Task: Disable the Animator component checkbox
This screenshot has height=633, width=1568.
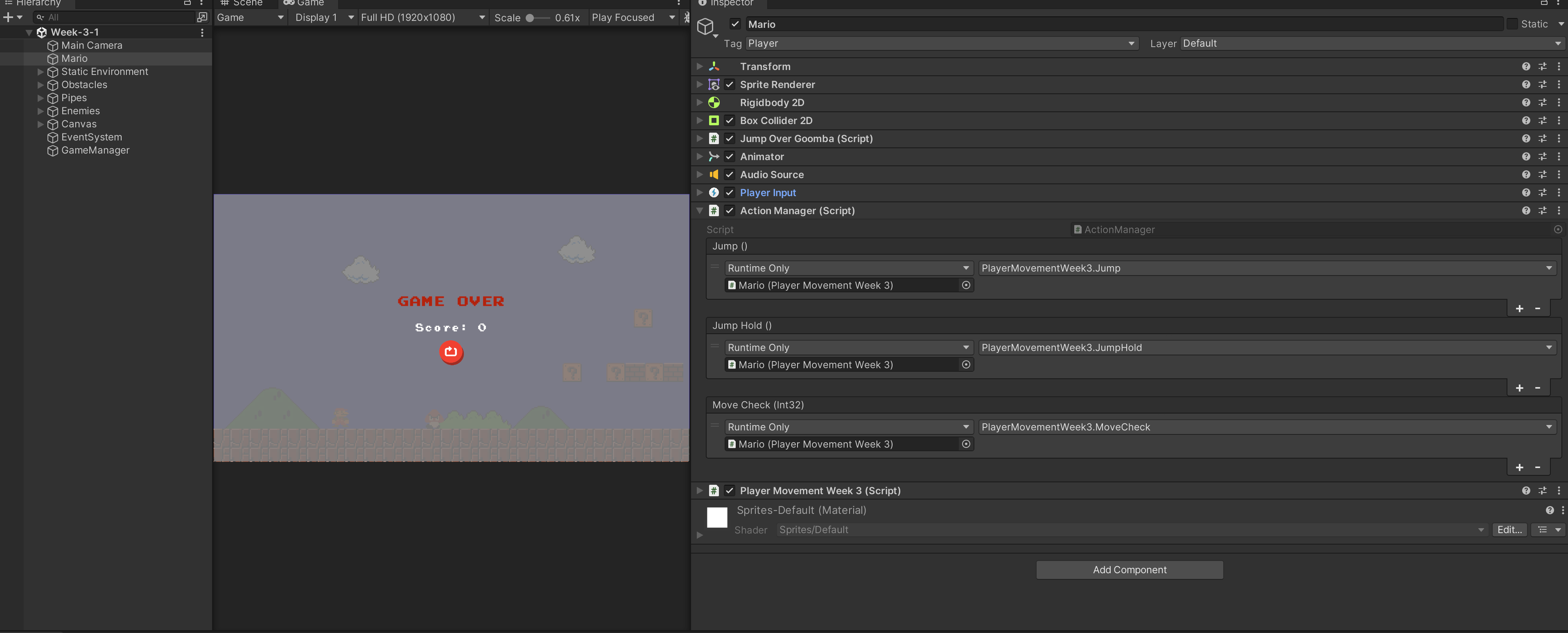Action: tap(729, 156)
